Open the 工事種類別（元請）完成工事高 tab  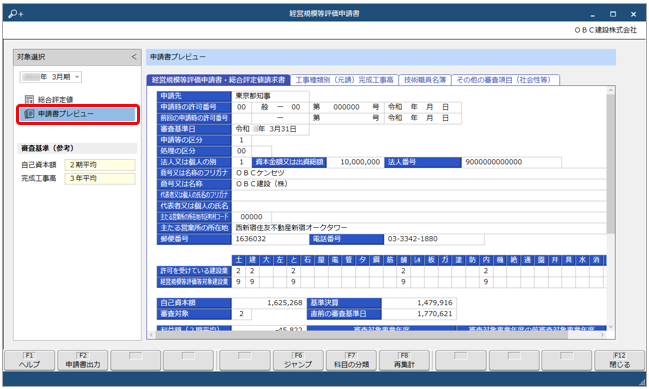[x=344, y=80]
